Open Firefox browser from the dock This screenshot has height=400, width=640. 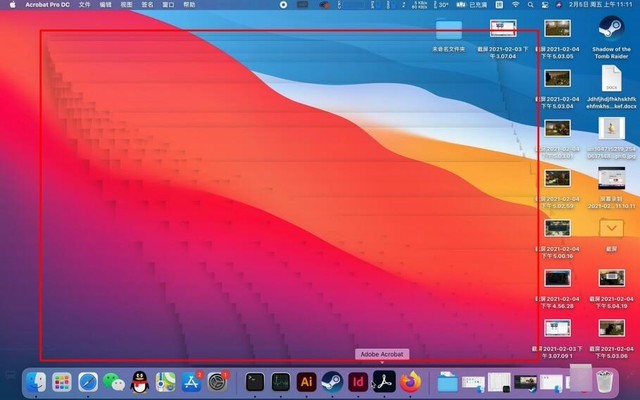(410, 381)
